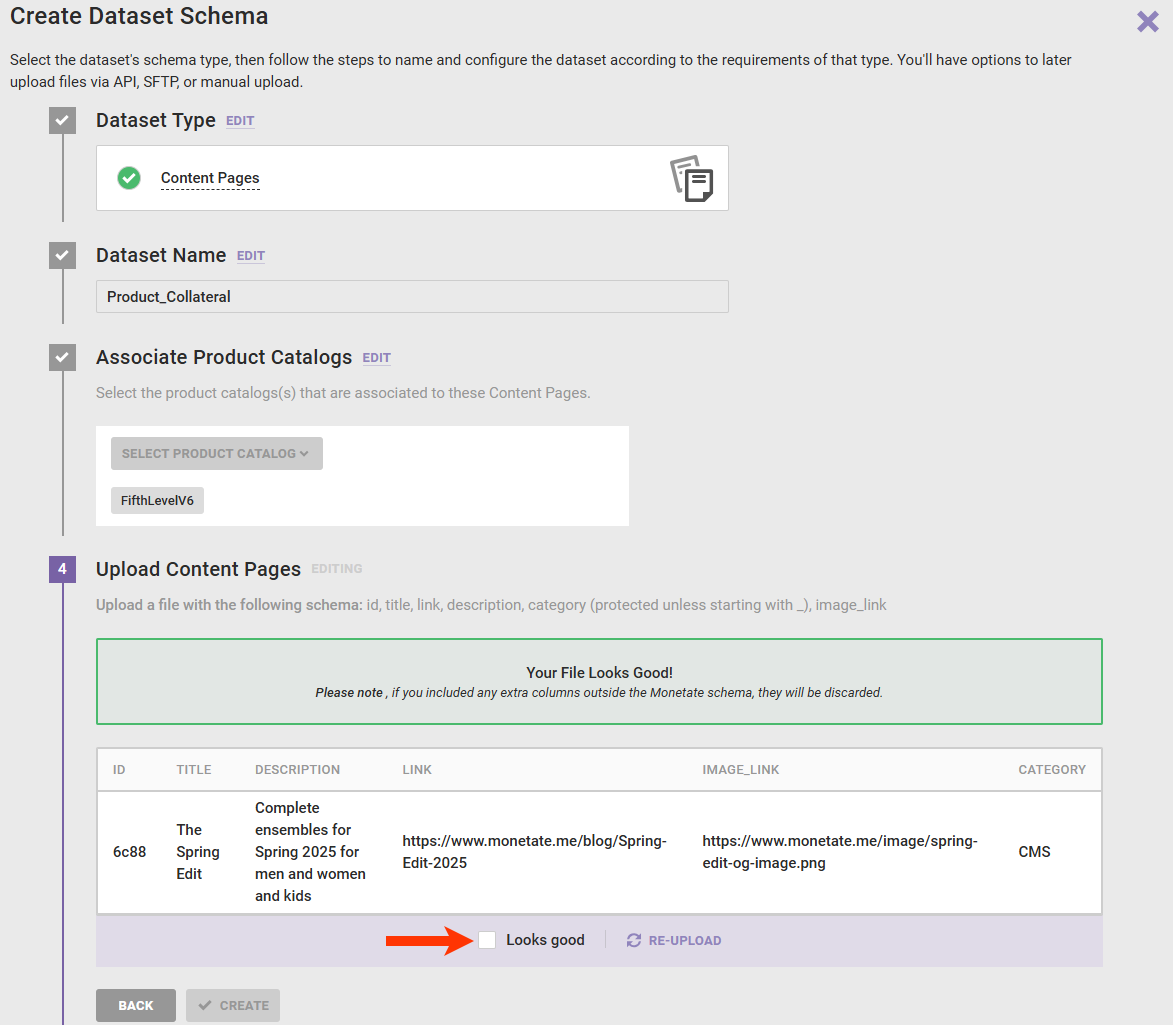
Task: Click the green checkmark beside Content Pages
Action: point(129,178)
